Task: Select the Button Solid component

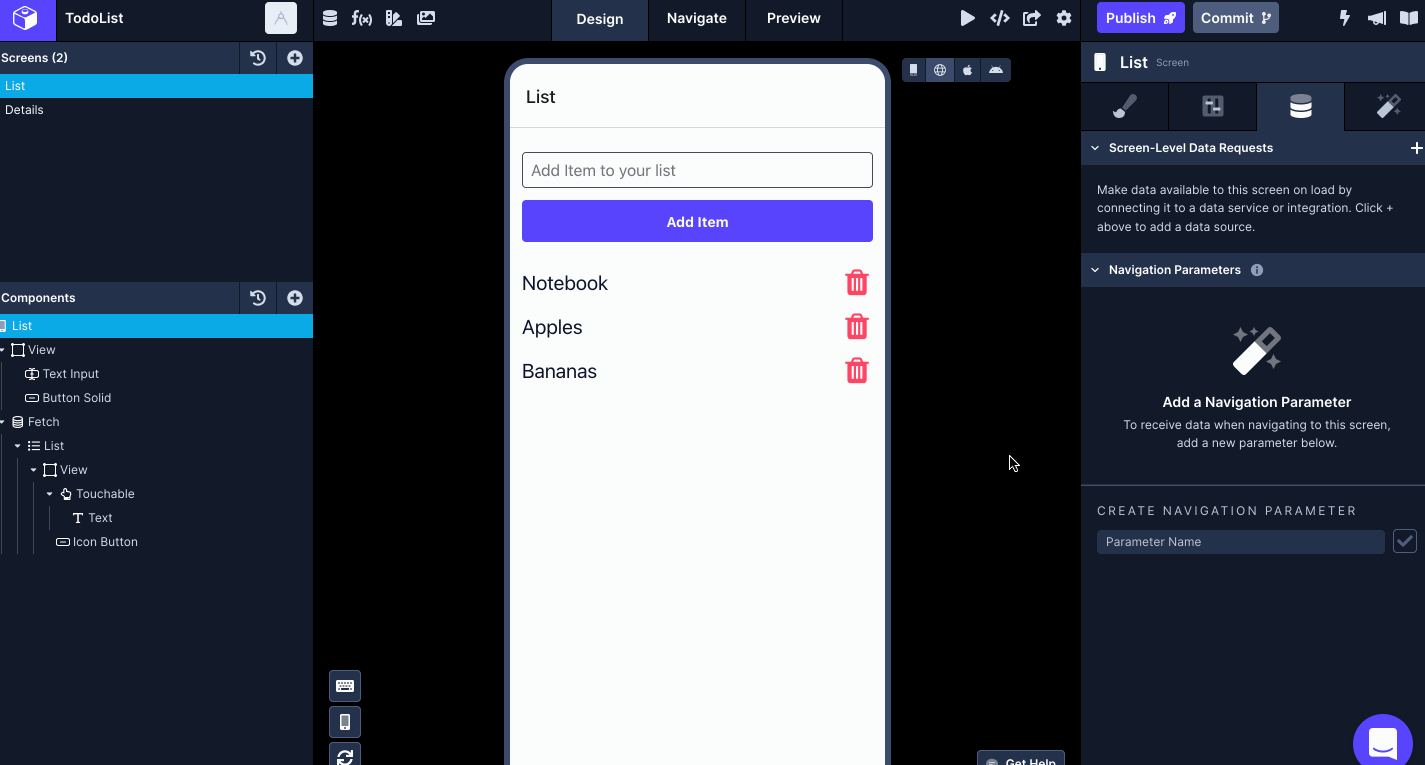Action: 76,398
